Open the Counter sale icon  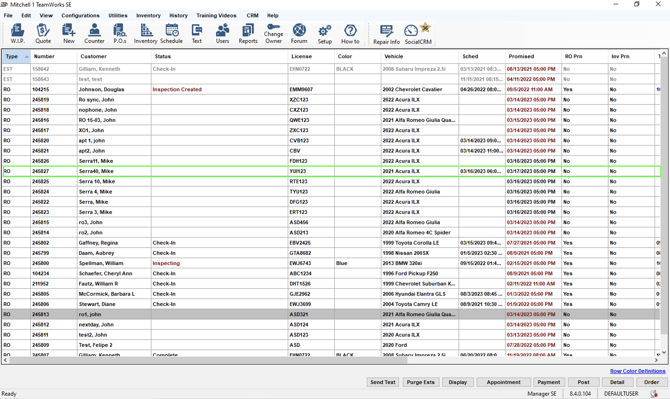tap(94, 34)
